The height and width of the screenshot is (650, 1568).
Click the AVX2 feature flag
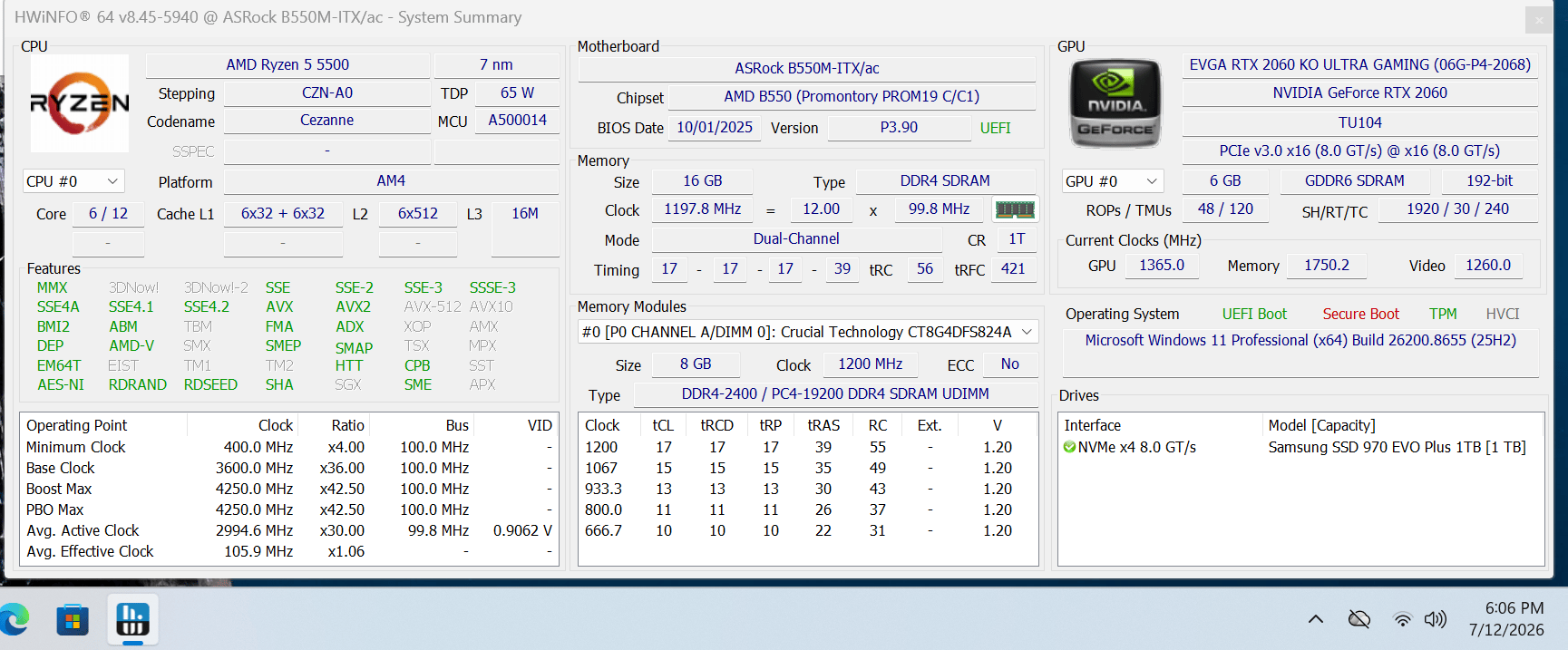pos(353,306)
